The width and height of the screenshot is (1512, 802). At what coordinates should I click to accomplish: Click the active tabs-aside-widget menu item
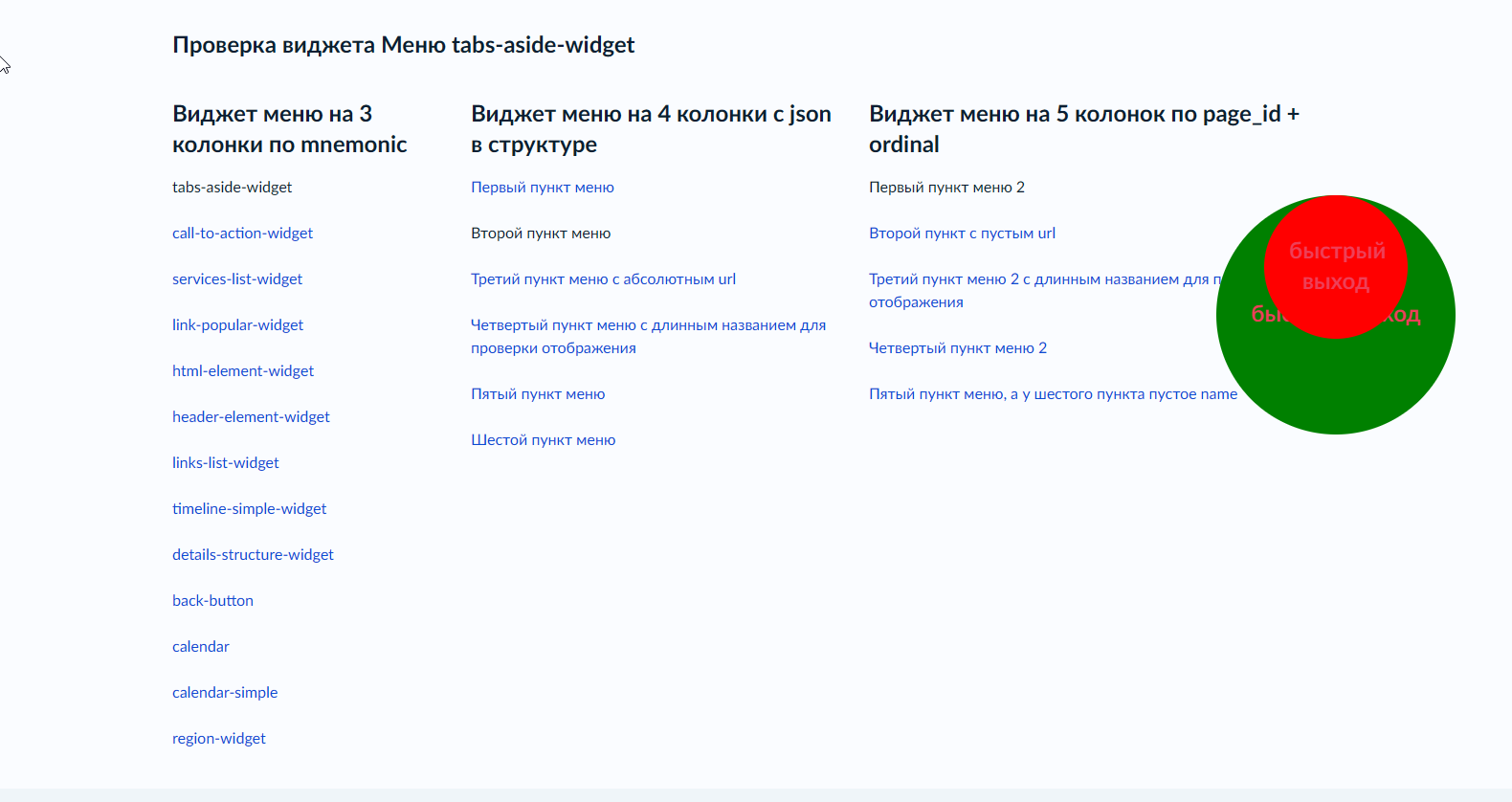click(x=233, y=188)
